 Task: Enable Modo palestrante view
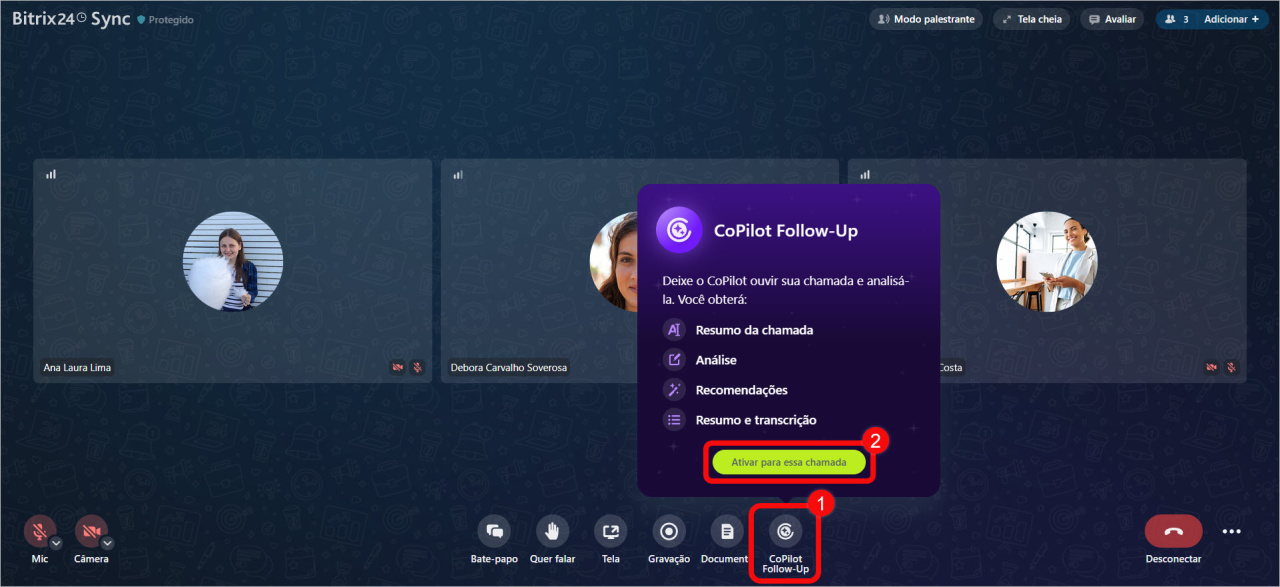coord(926,19)
